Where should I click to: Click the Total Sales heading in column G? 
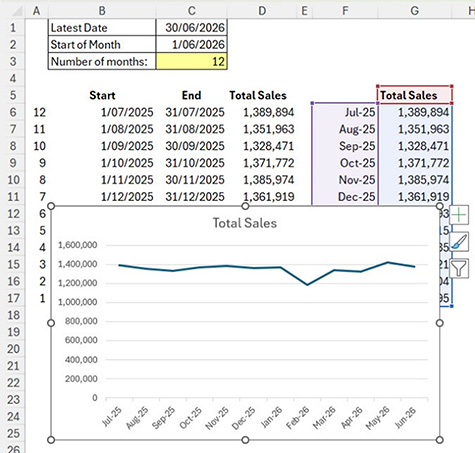point(415,95)
